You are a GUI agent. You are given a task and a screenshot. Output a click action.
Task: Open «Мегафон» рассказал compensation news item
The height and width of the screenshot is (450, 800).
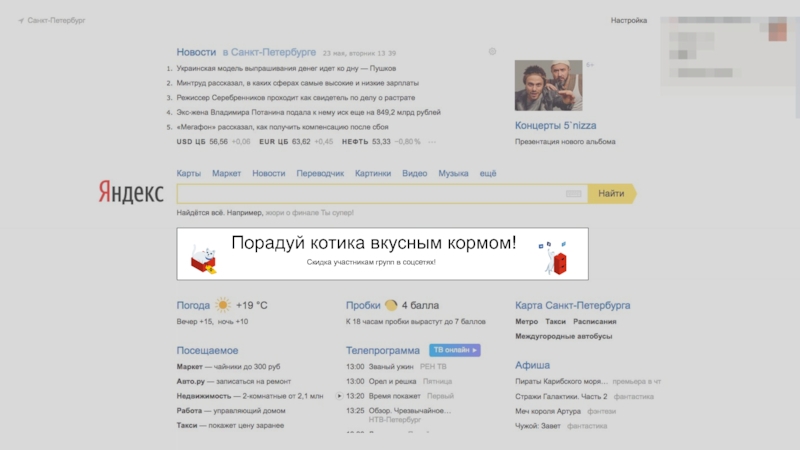[x=283, y=127]
